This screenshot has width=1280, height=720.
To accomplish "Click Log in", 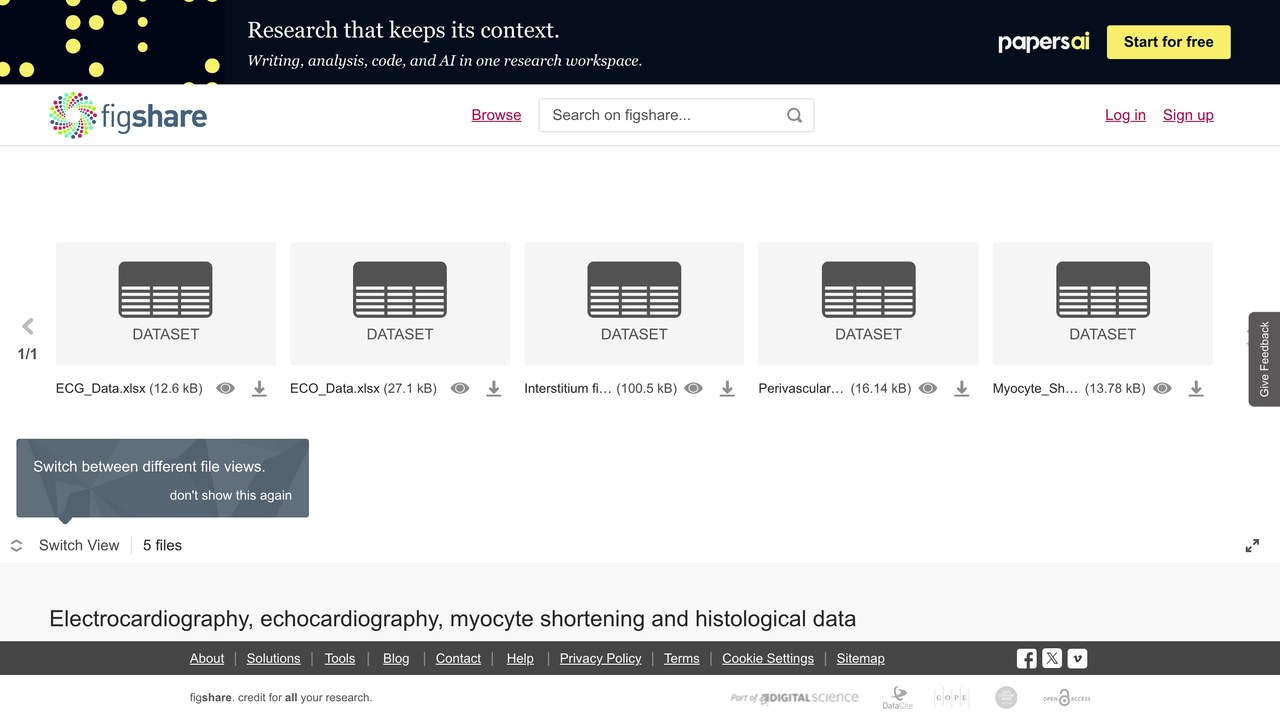I will [1125, 115].
